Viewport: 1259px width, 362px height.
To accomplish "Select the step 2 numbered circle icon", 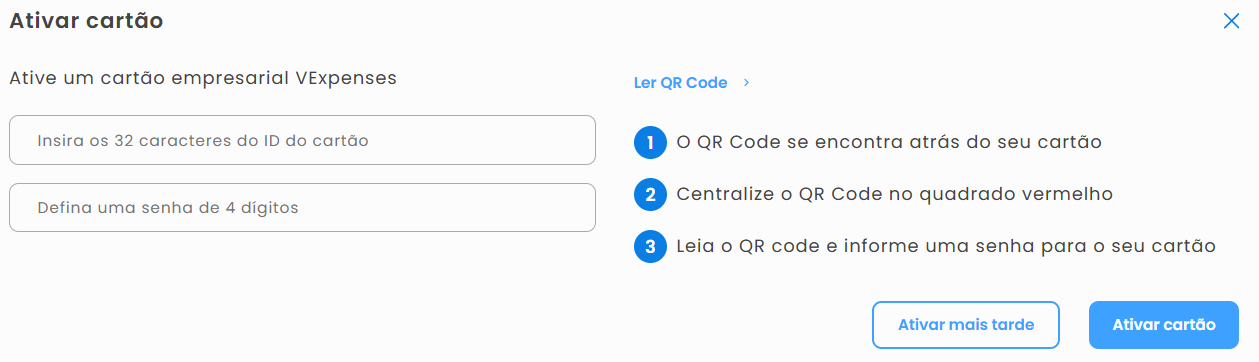I will (x=650, y=194).
